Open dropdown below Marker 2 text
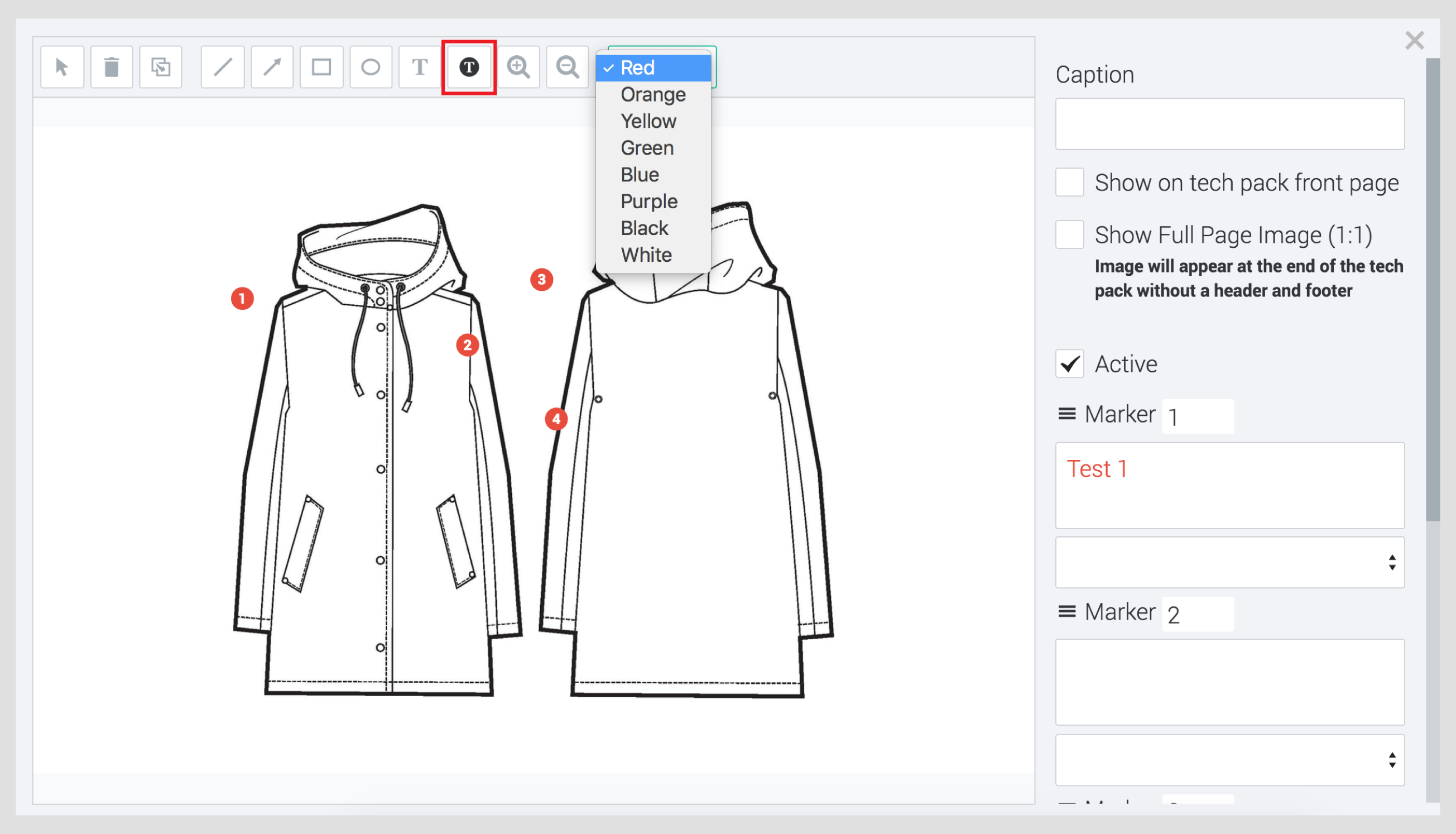This screenshot has height=834, width=1456. point(1229,760)
